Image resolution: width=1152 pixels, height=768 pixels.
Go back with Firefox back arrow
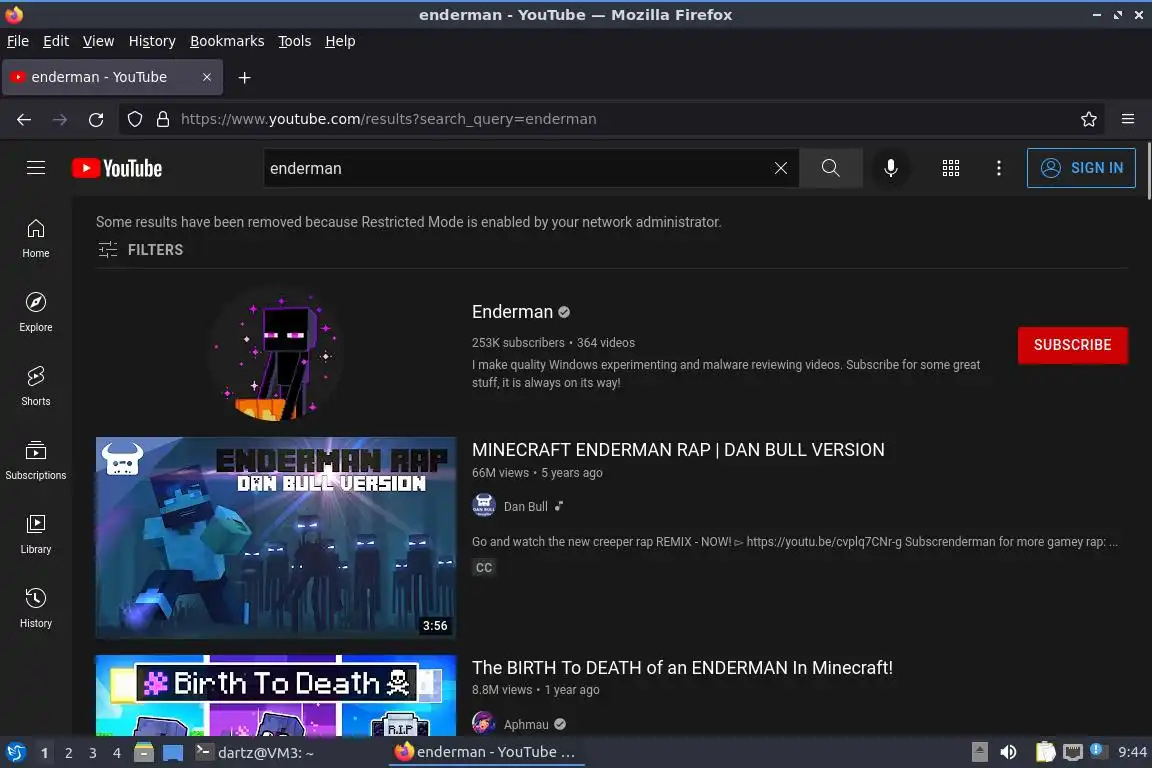pyautogui.click(x=24, y=119)
